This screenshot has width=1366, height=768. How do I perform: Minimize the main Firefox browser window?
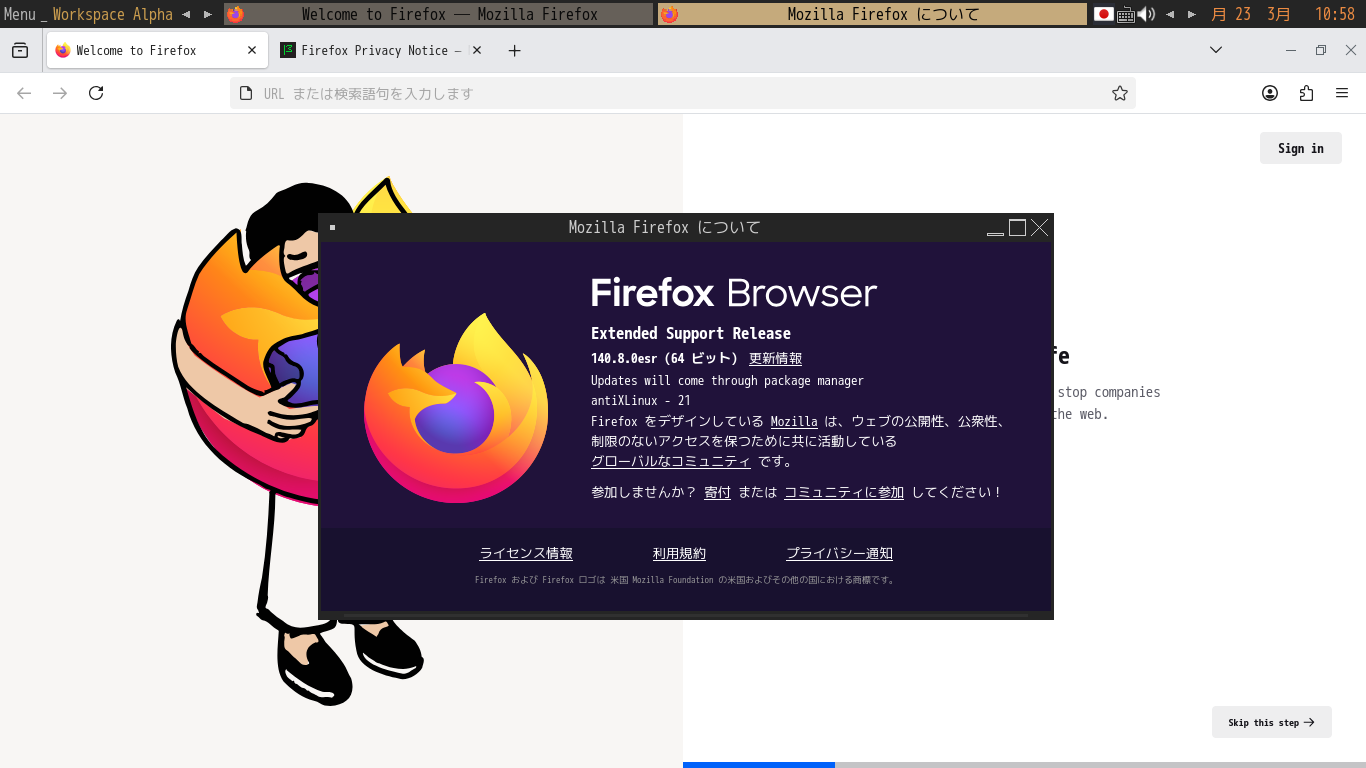1291,50
